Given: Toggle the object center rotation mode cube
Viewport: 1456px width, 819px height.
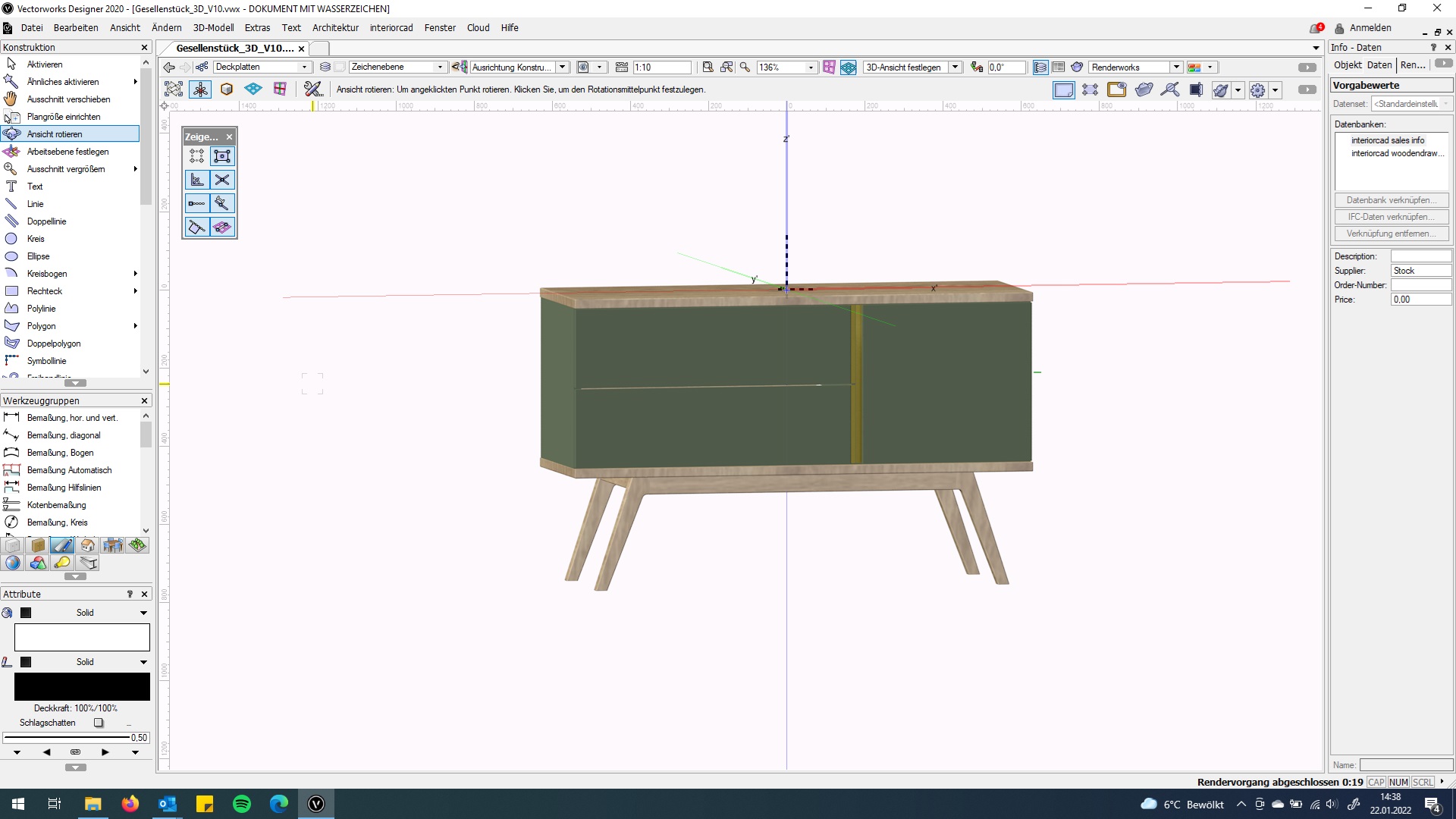Looking at the screenshot, I should point(226,89).
